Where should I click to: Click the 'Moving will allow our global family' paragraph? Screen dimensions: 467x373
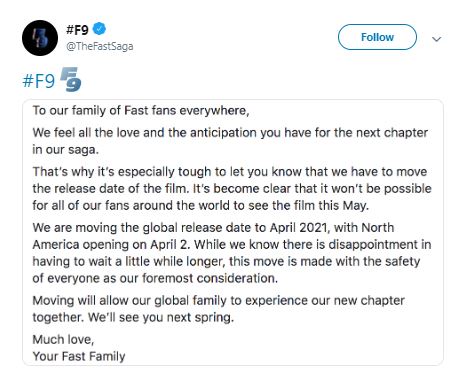tap(219, 309)
